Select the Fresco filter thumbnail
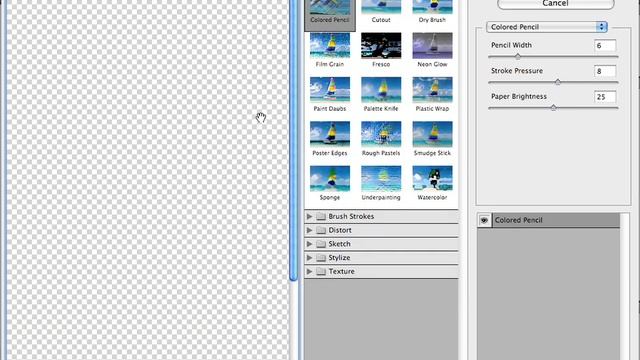The height and width of the screenshot is (360, 640). click(381, 46)
